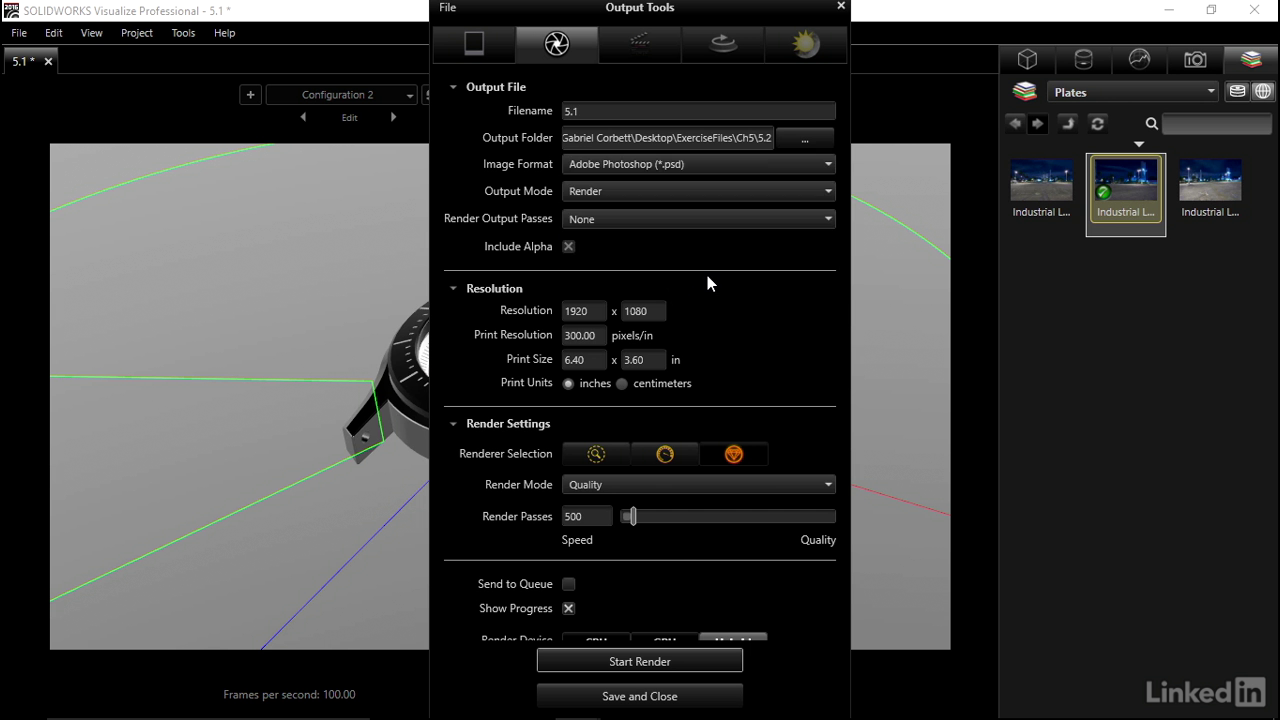The height and width of the screenshot is (720, 1280).
Task: Select the Fast renderer gauge icon
Action: tap(665, 454)
